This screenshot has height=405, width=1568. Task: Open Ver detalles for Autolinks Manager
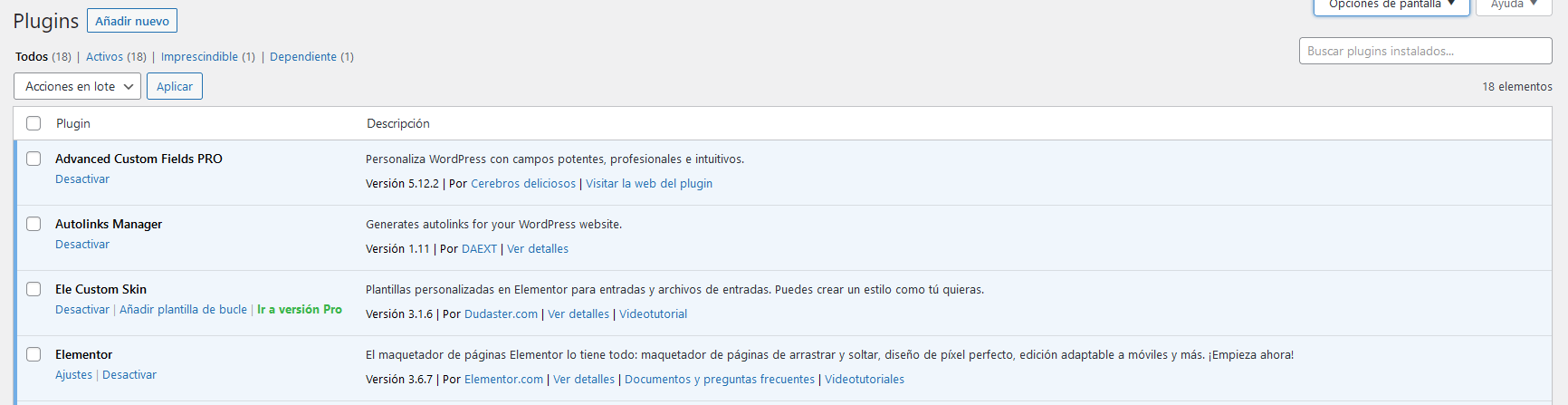538,248
